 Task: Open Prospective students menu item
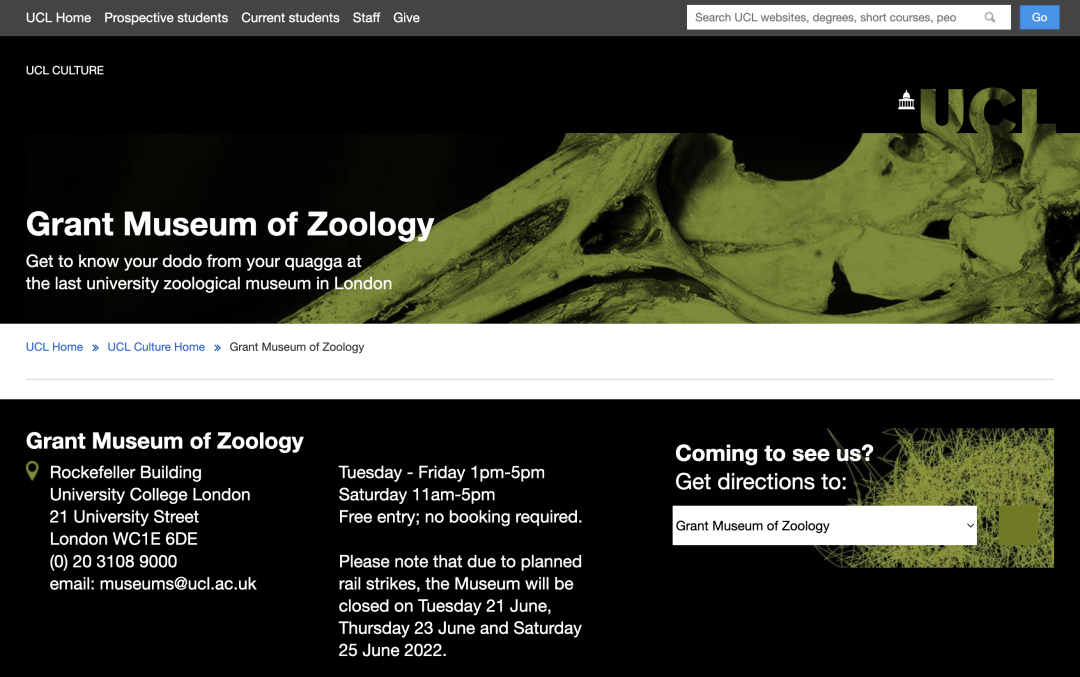pos(166,18)
